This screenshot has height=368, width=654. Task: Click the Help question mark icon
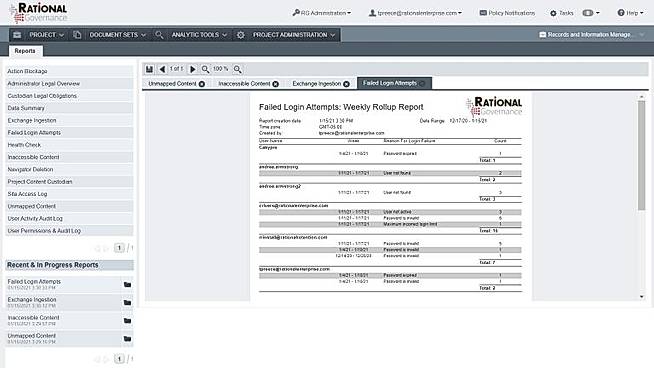(621, 13)
